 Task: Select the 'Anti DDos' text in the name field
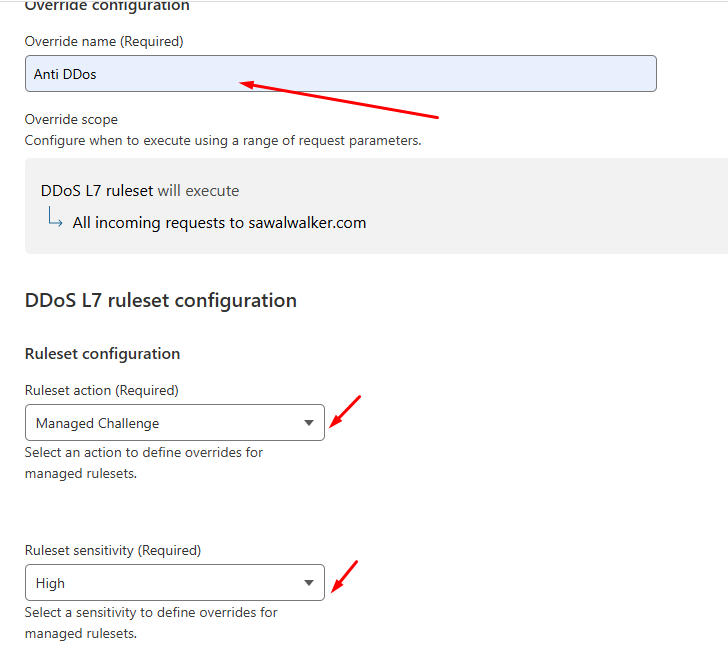pyautogui.click(x=65, y=74)
